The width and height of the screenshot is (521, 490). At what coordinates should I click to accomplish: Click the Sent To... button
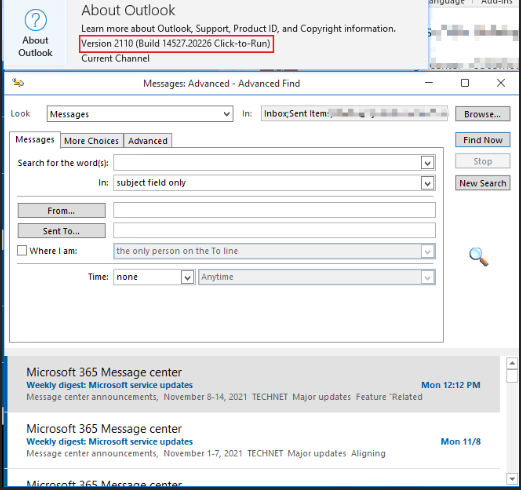point(62,231)
